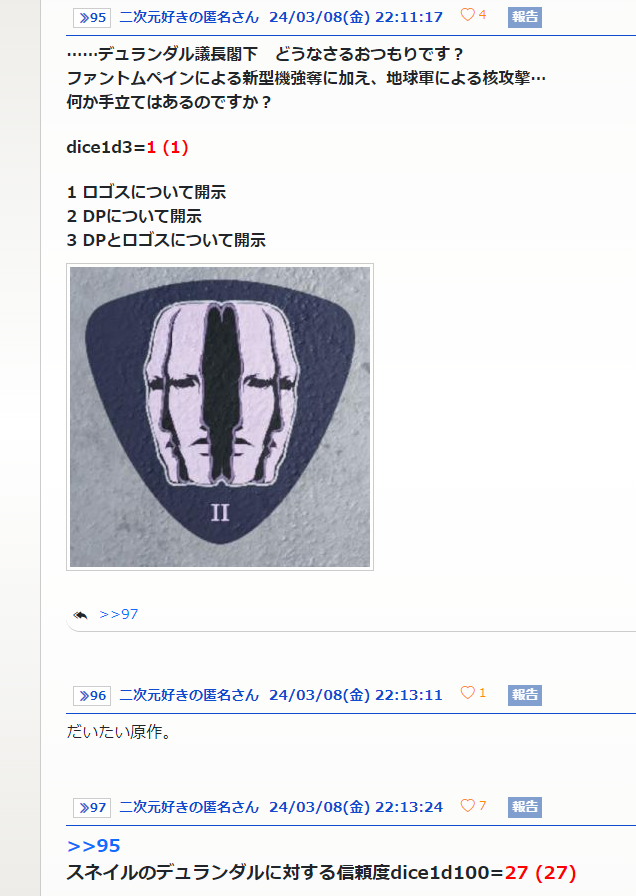Open post number »95 anchor

point(92,18)
